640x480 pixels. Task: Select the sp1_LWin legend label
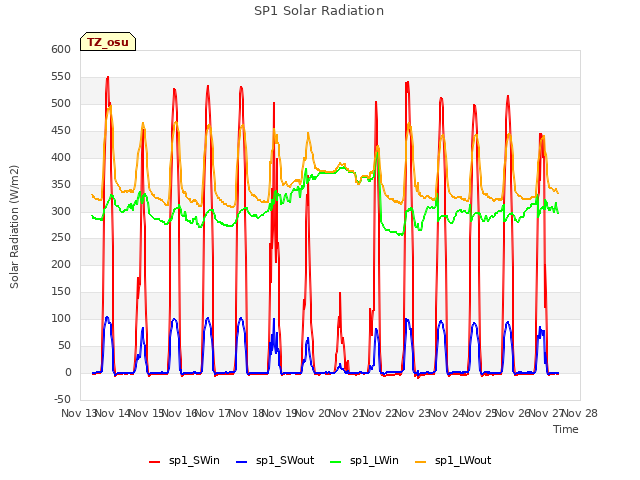coord(374,461)
